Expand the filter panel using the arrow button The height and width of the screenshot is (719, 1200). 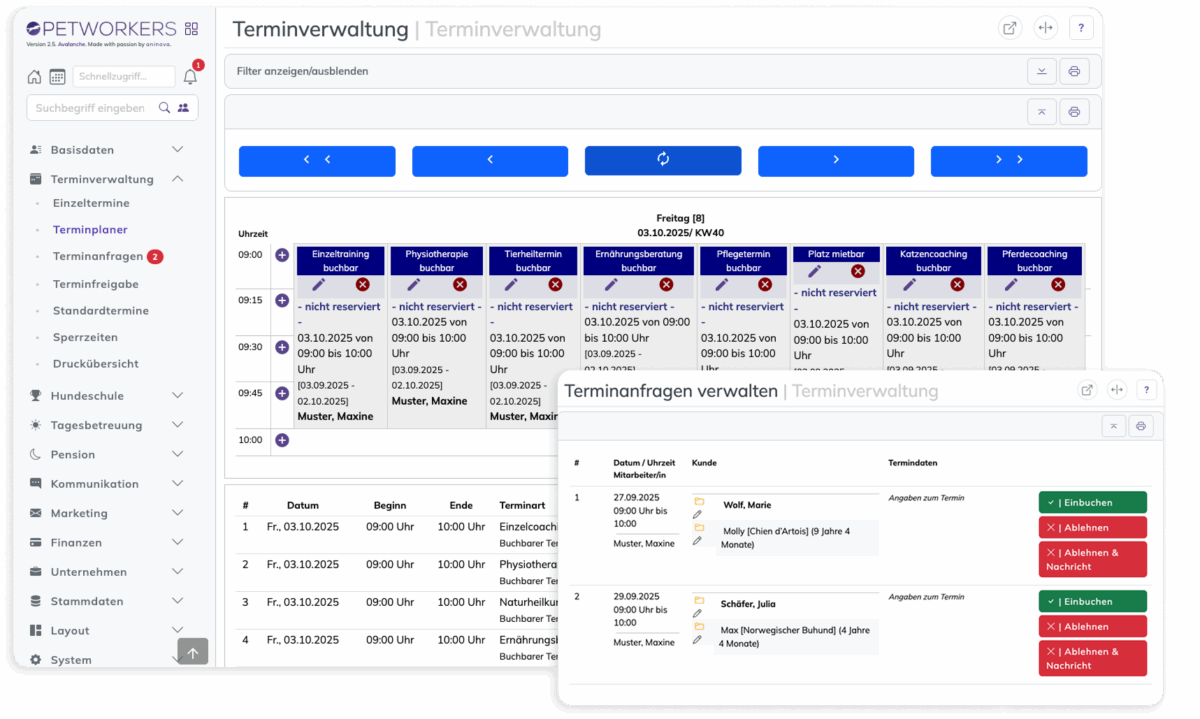(x=1042, y=71)
